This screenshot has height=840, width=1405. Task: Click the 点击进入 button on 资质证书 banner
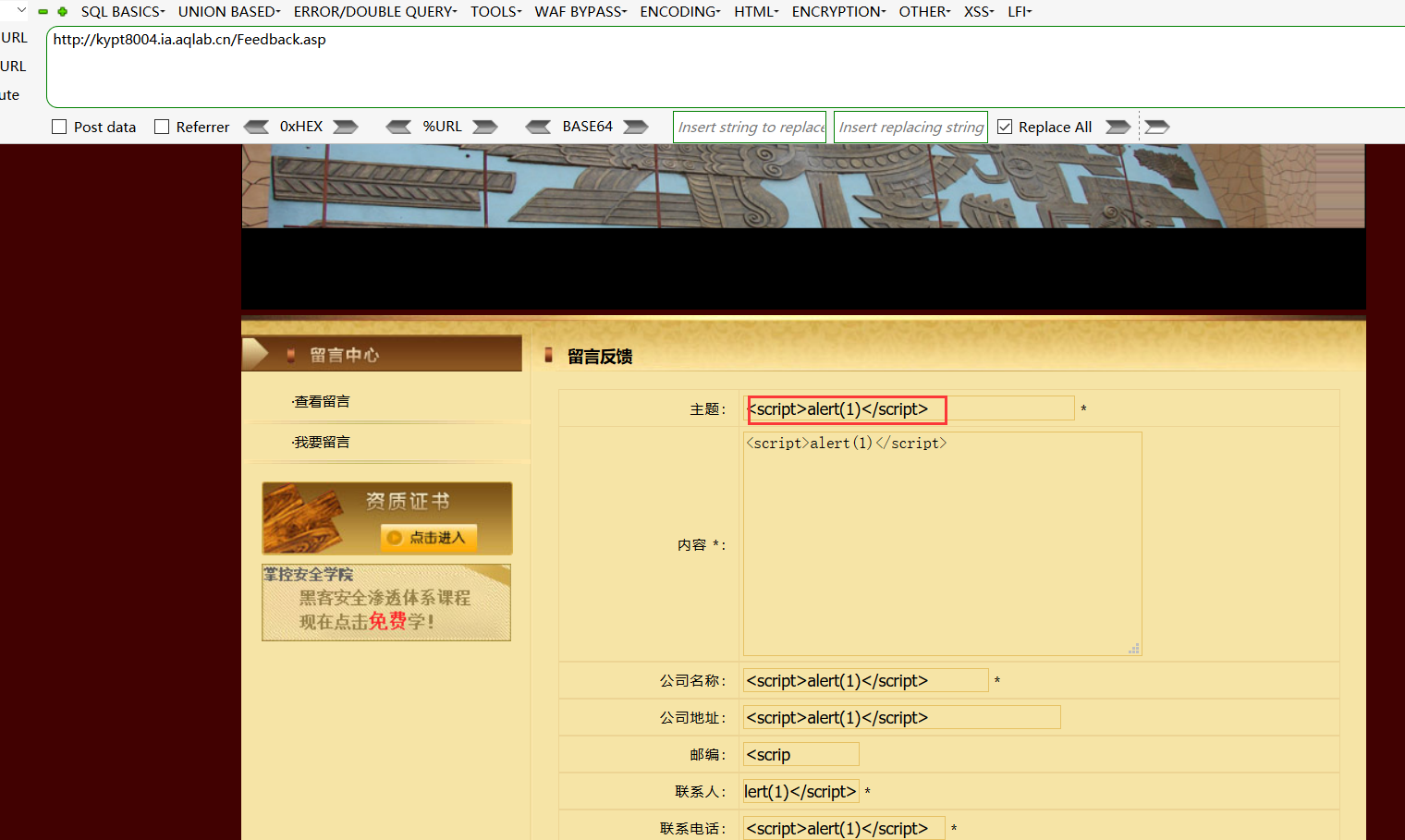(x=430, y=538)
